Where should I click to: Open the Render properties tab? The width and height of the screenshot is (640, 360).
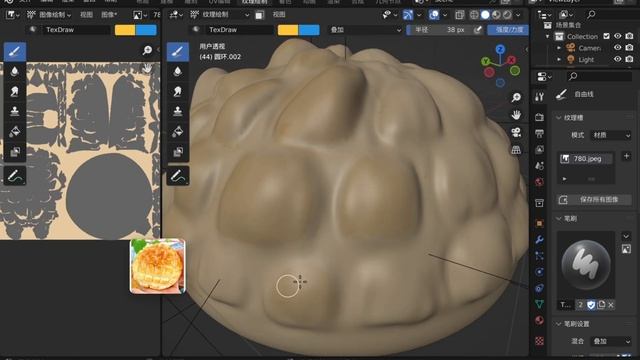(539, 117)
